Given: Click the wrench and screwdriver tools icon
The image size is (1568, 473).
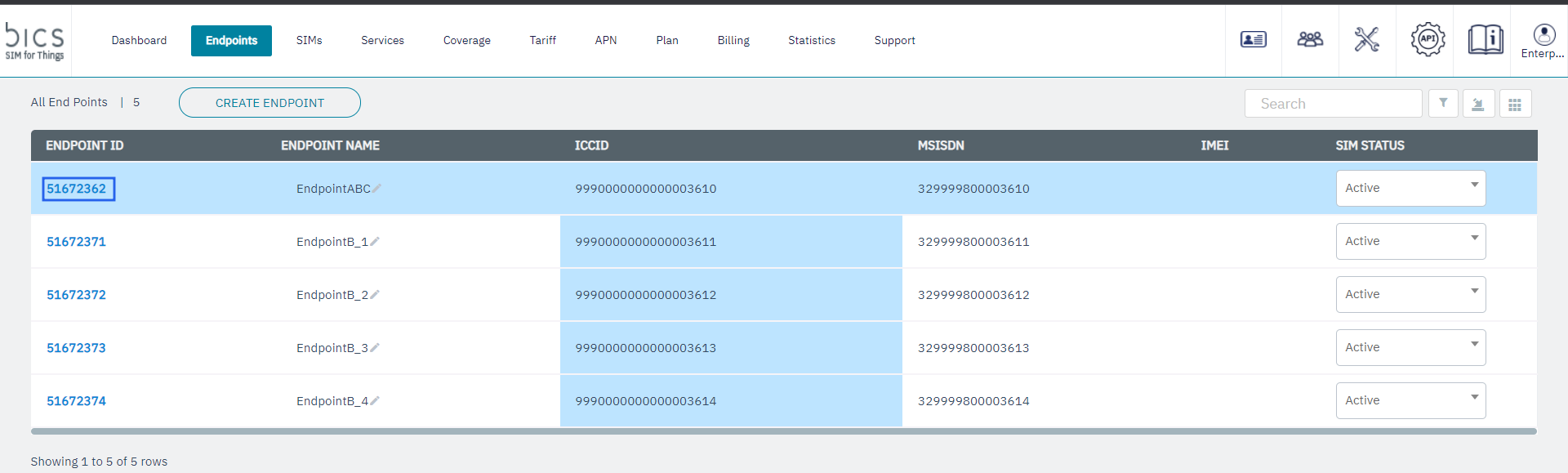Looking at the screenshot, I should (1366, 39).
